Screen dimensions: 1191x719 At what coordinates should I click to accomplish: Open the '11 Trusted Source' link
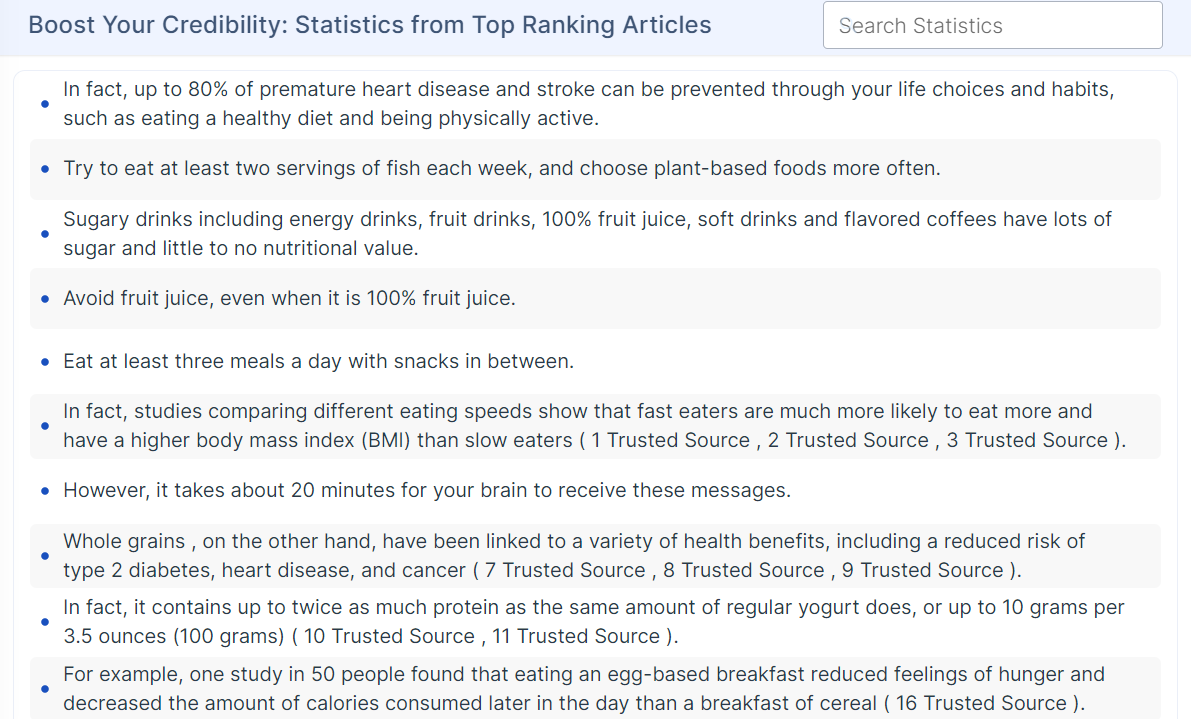click(580, 637)
